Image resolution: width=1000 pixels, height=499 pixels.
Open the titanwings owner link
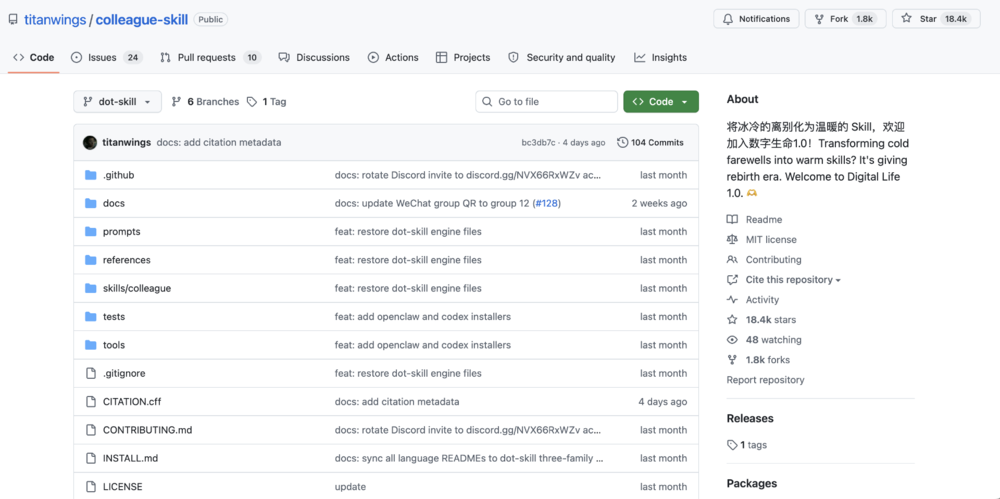(55, 20)
